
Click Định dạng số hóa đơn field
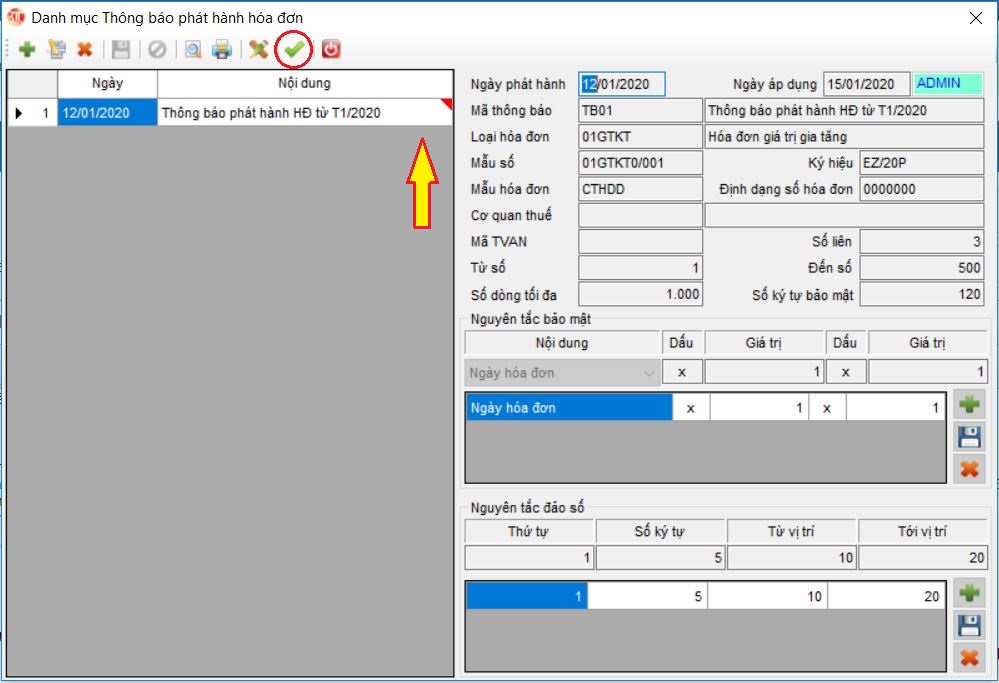[x=921, y=189]
